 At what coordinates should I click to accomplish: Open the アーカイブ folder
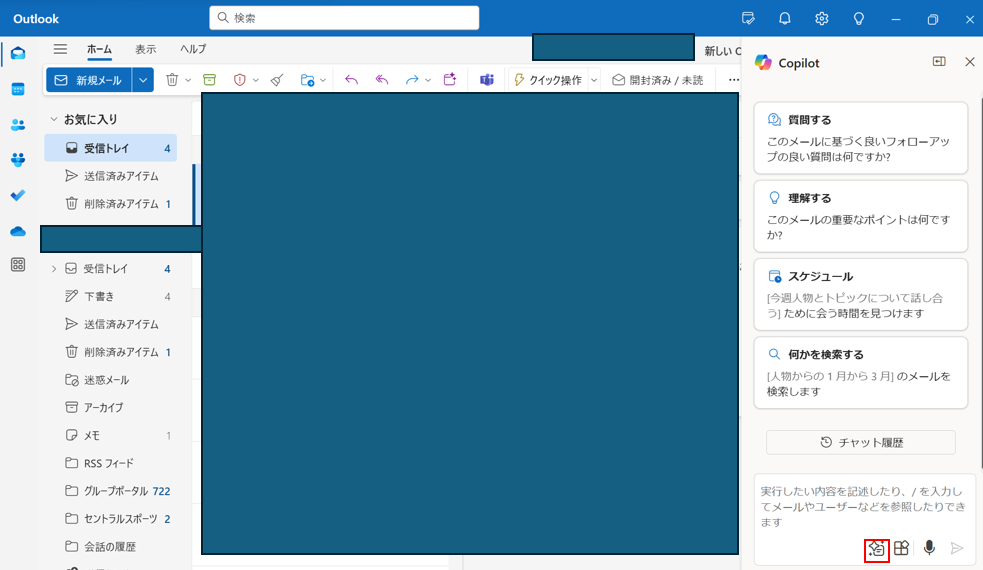tap(110, 407)
